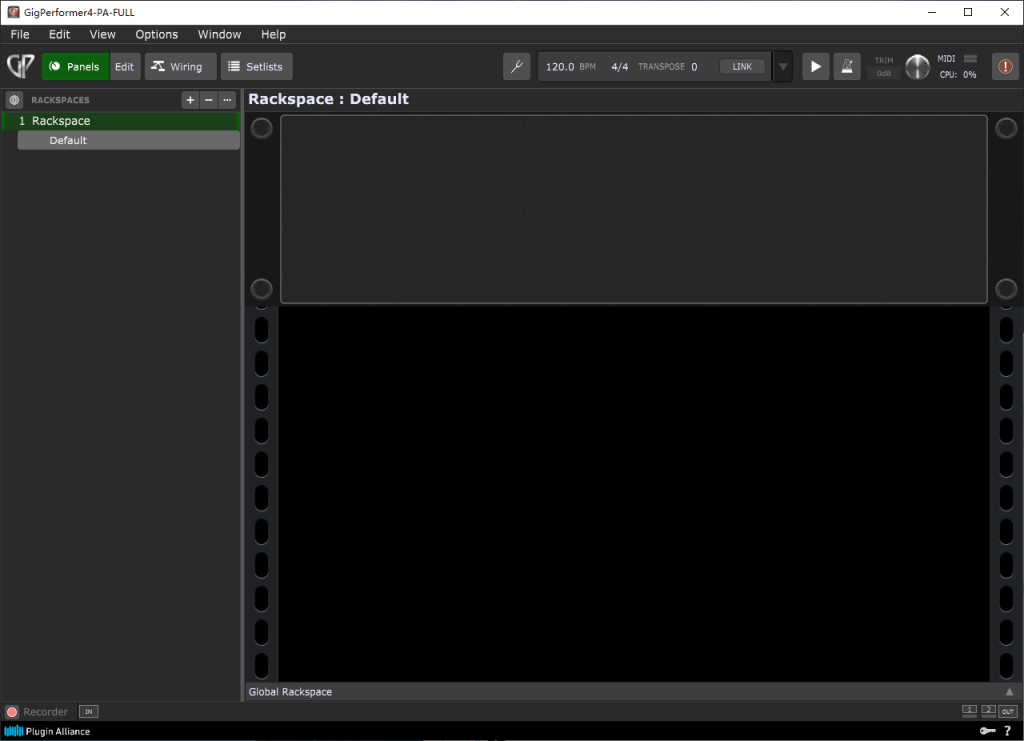Open the View menu

pos(103,35)
